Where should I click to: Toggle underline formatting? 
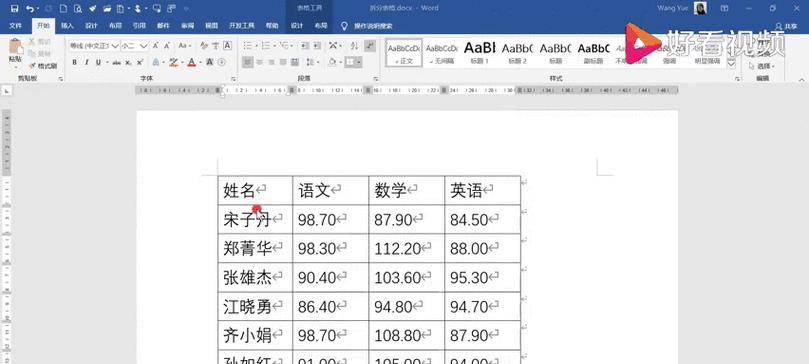pyautogui.click(x=98, y=62)
